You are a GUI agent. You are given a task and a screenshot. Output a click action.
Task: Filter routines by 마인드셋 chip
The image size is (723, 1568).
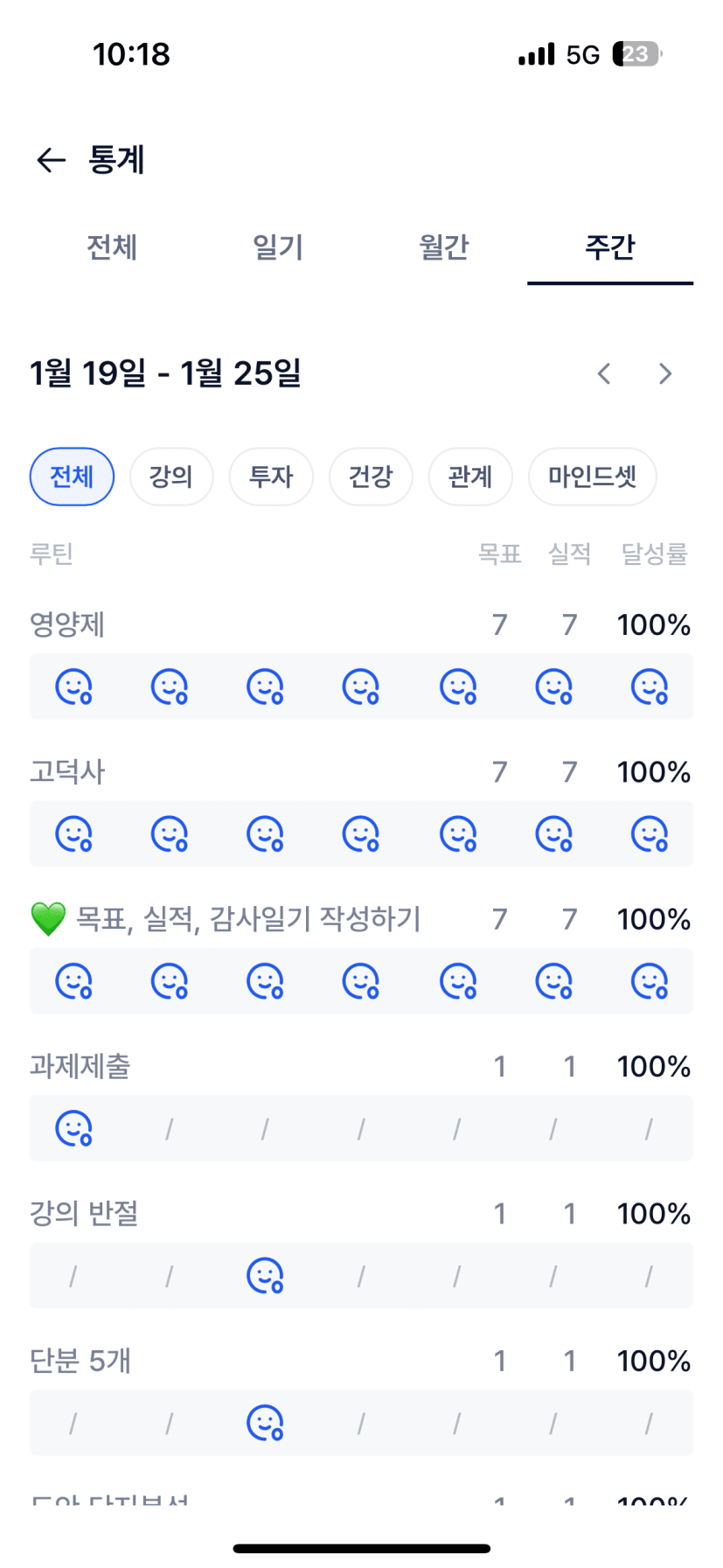pos(592,477)
